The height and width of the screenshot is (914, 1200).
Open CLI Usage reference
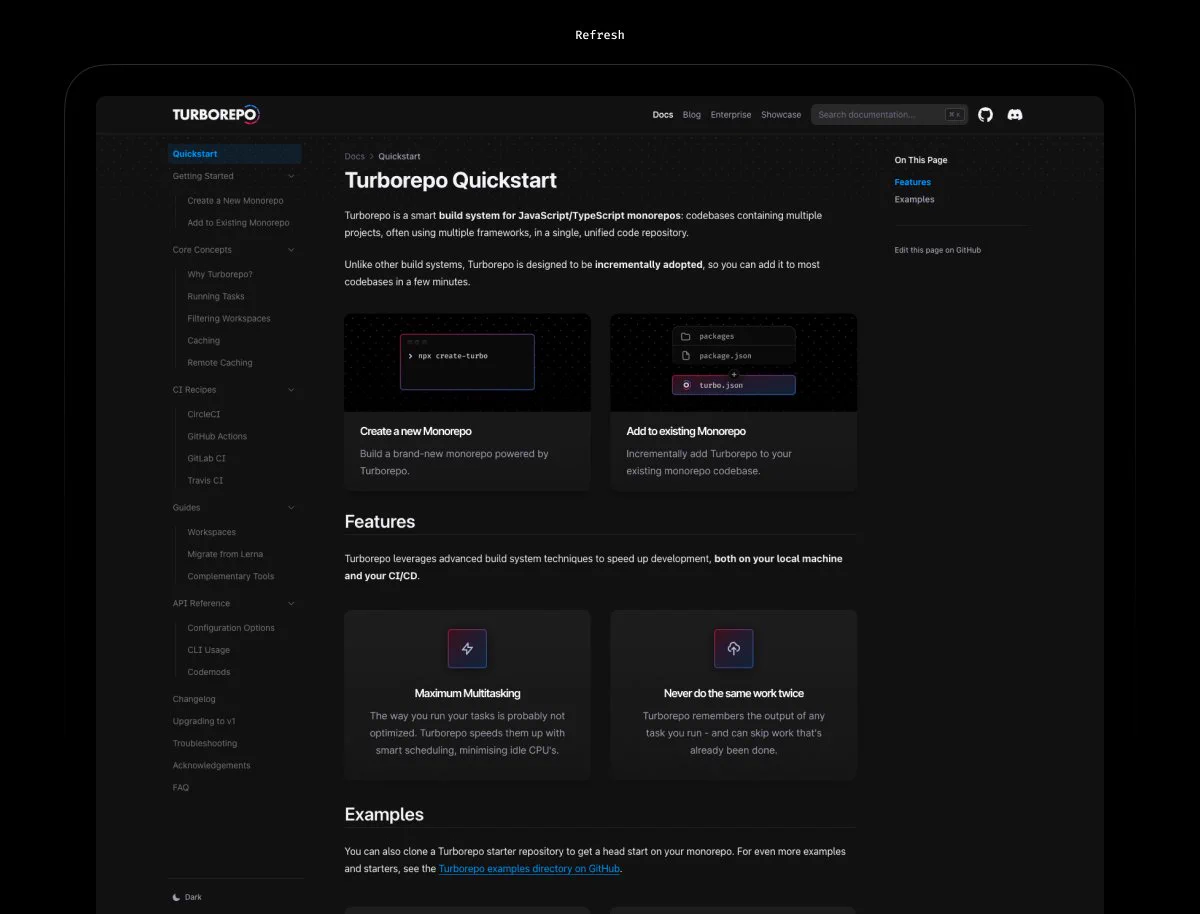pos(208,651)
